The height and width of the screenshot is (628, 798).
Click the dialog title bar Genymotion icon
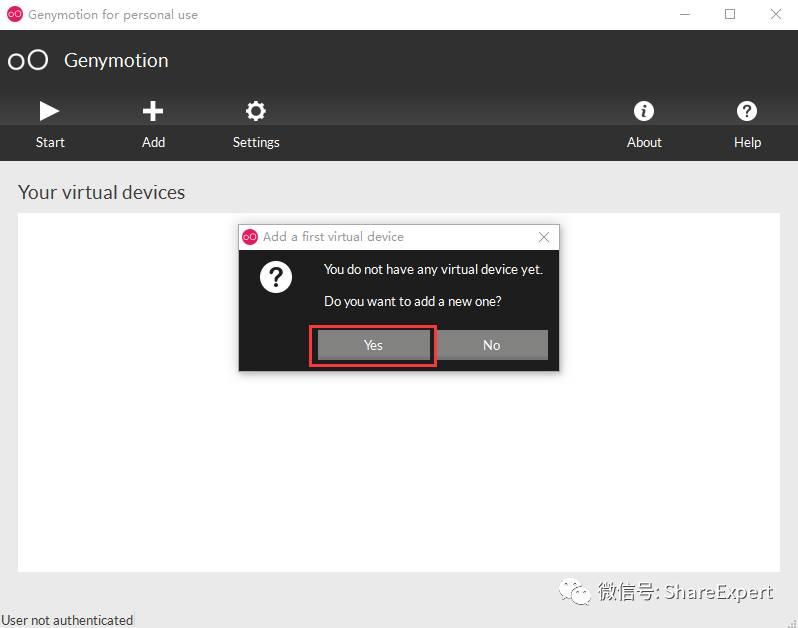250,237
